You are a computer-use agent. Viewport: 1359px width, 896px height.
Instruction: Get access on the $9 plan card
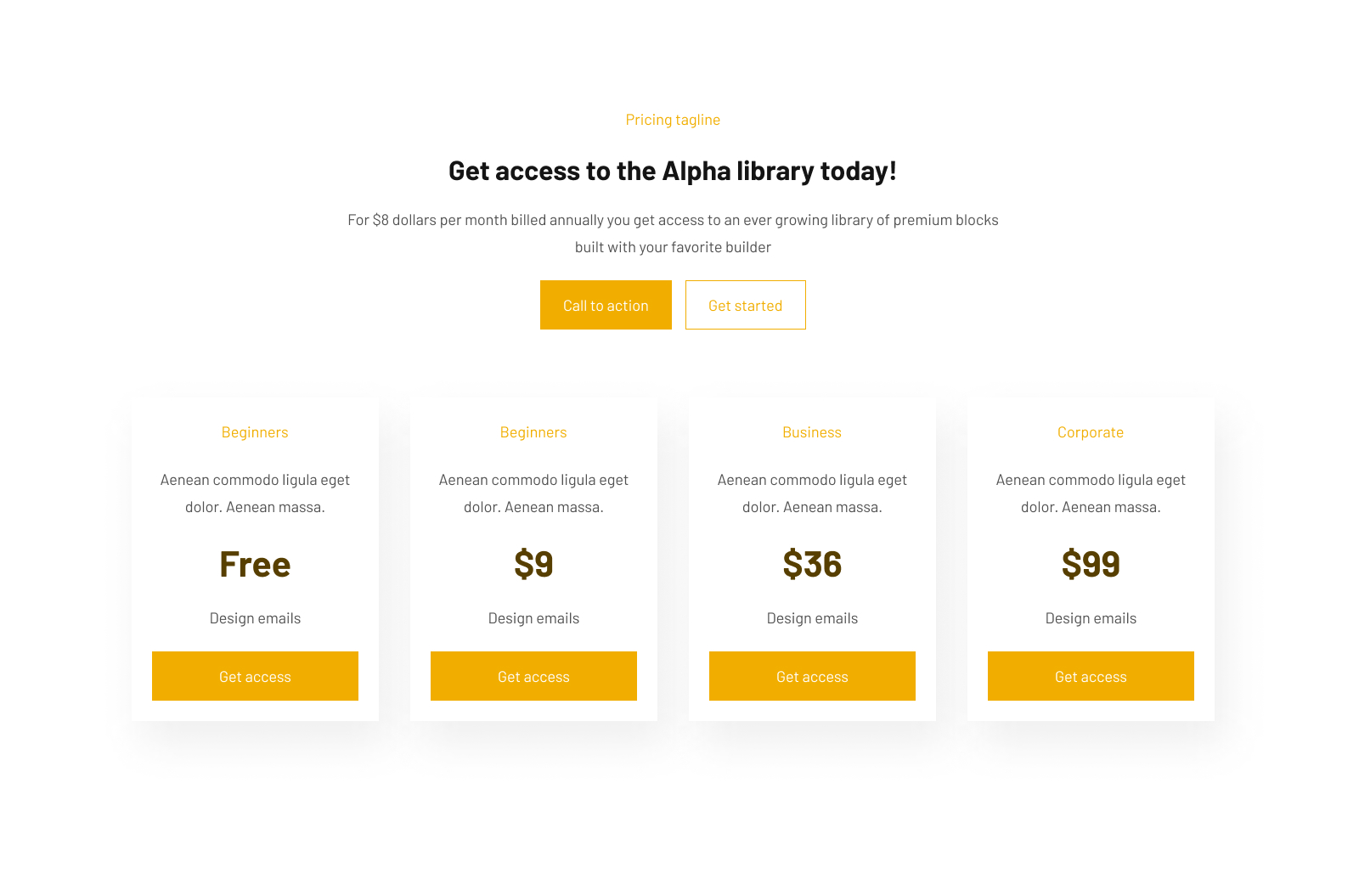point(533,676)
